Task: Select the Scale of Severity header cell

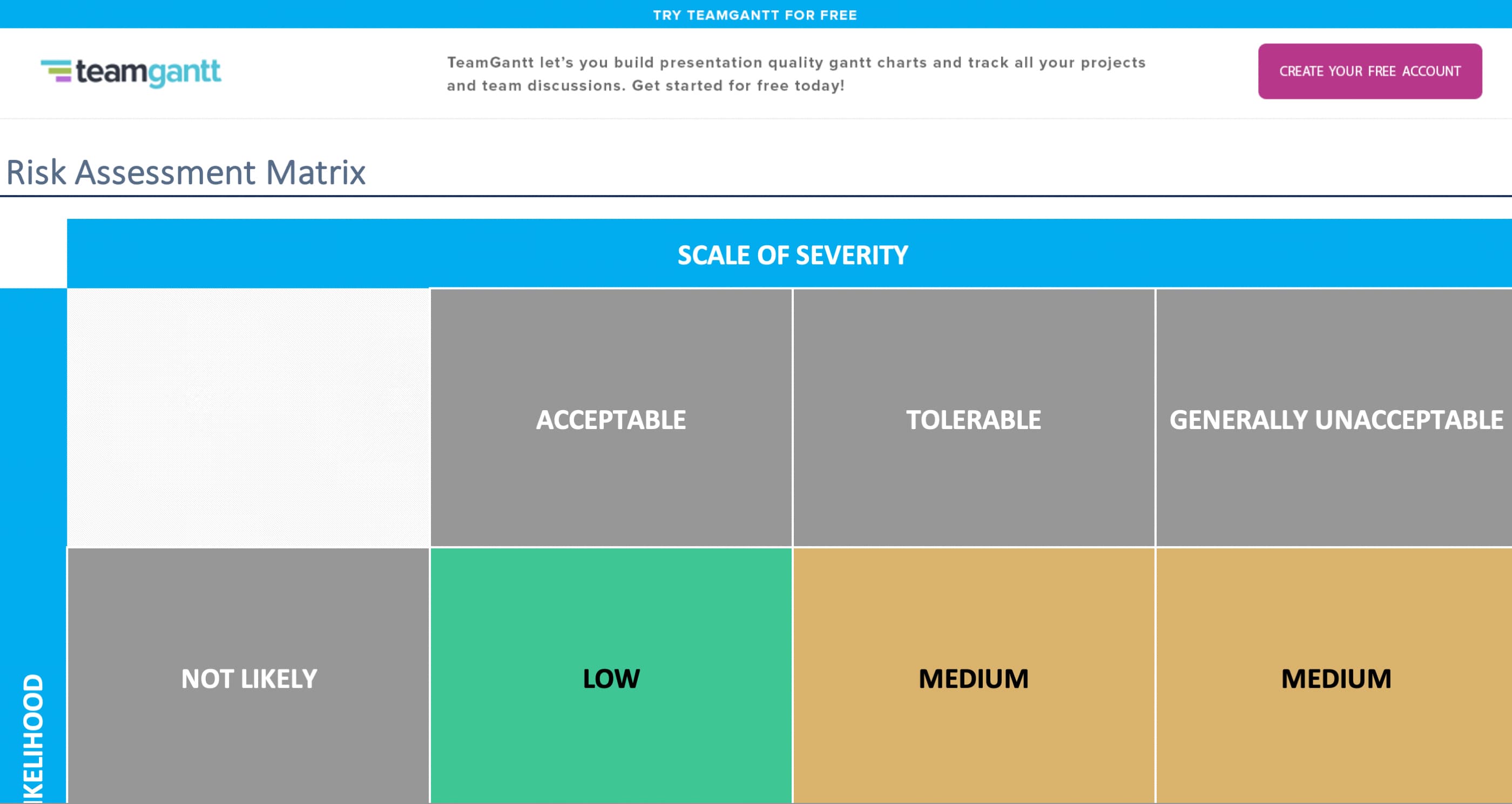Action: 789,254
